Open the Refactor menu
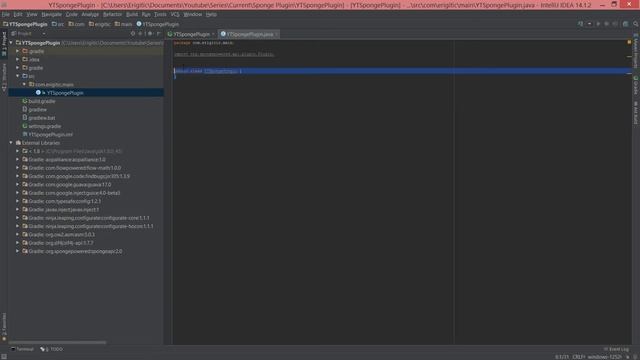This screenshot has width=640, height=360. [113, 14]
